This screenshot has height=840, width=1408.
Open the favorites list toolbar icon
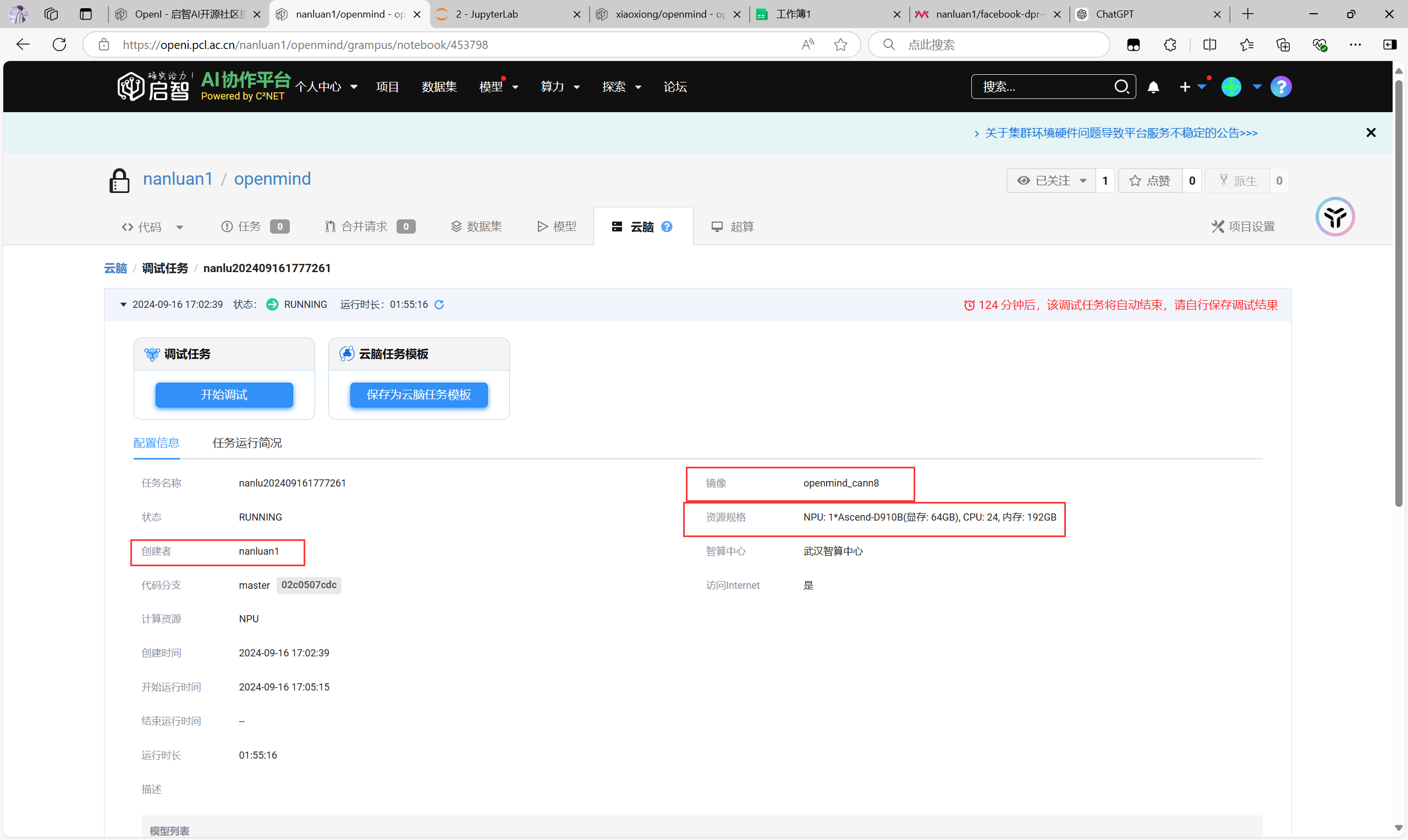click(1246, 45)
